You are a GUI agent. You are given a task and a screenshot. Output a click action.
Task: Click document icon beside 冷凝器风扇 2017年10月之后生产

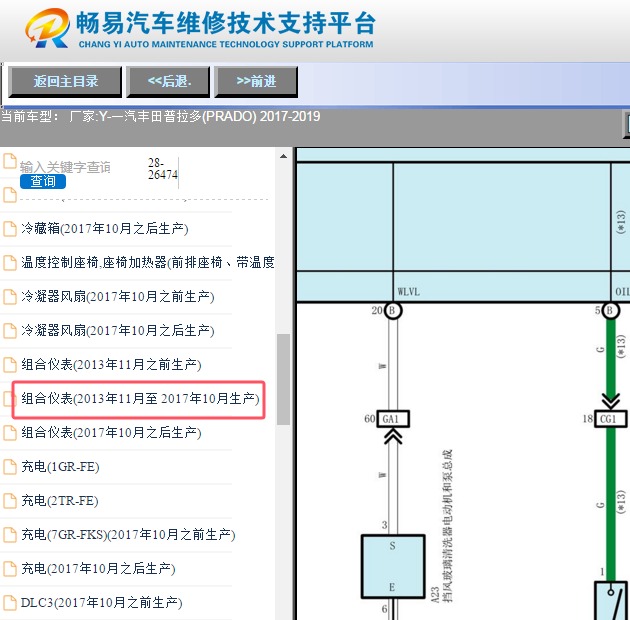pyautogui.click(x=10, y=331)
